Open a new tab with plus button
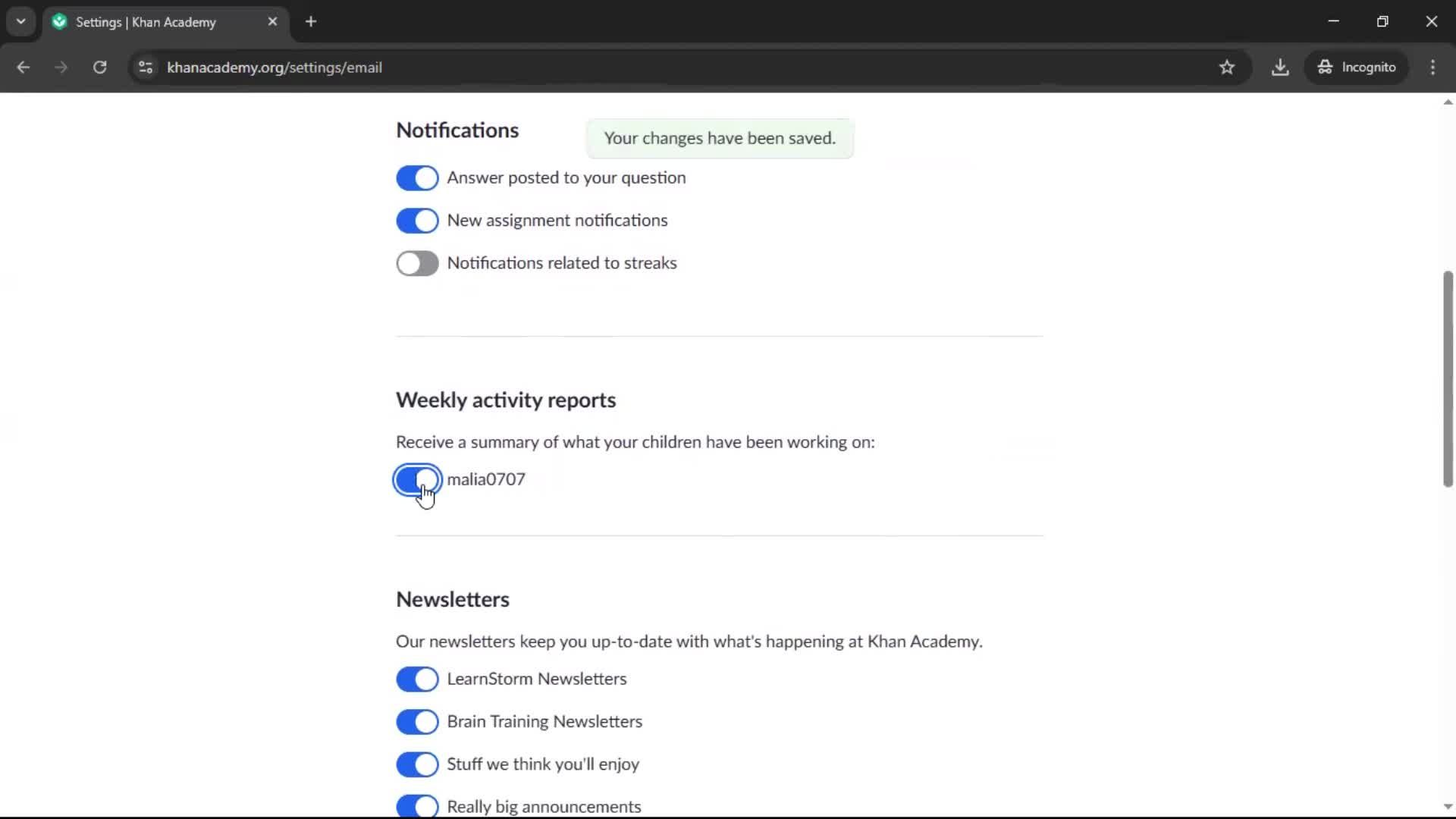The height and width of the screenshot is (819, 1456). point(311,21)
